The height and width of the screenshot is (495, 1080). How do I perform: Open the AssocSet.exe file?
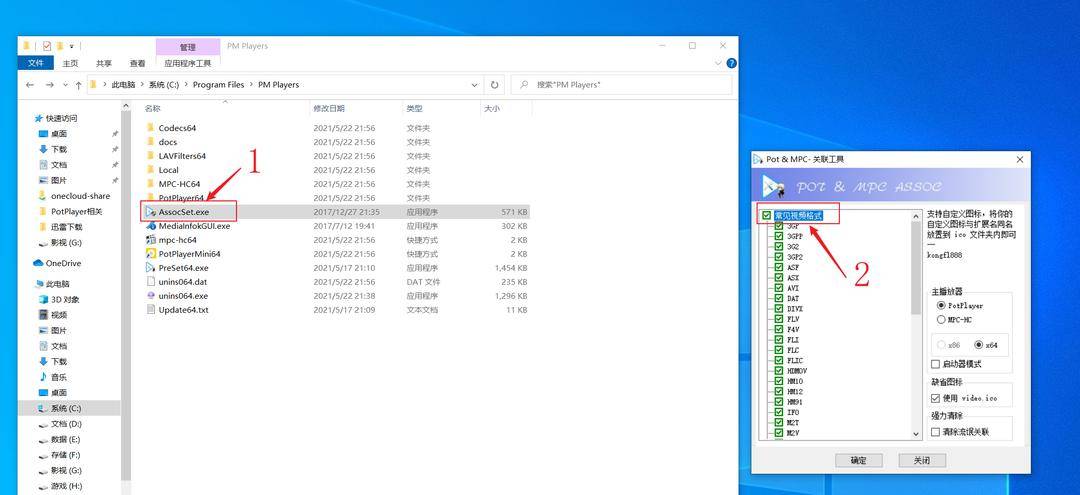183,212
